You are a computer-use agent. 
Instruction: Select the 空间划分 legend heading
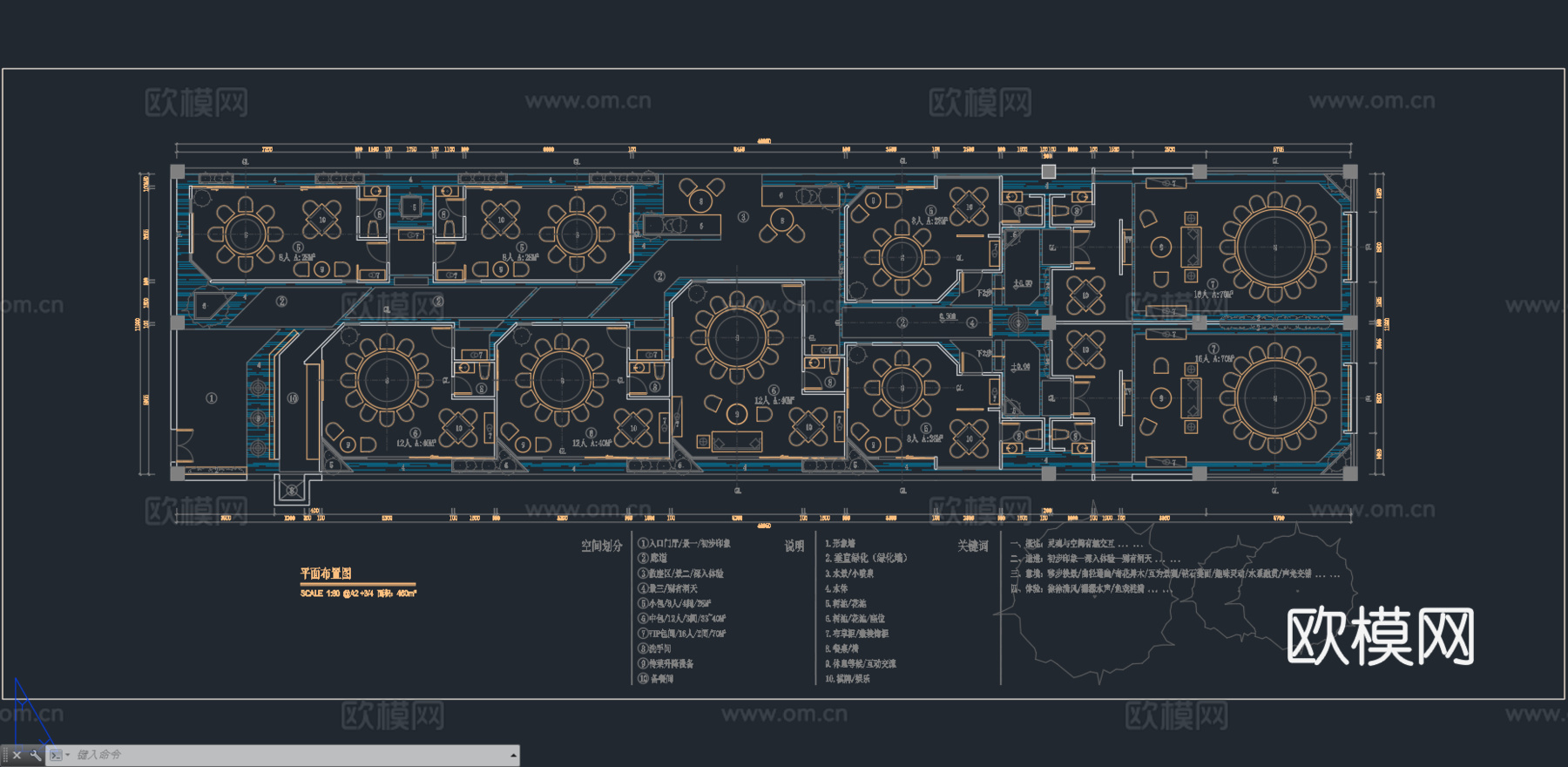click(x=602, y=546)
